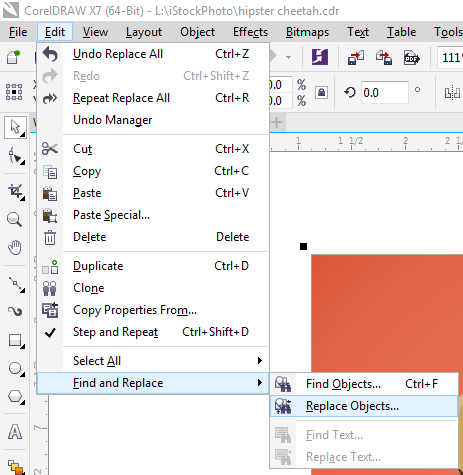Activate the Text tool
Image resolution: width=463 pixels, height=475 pixels.
click(x=15, y=431)
